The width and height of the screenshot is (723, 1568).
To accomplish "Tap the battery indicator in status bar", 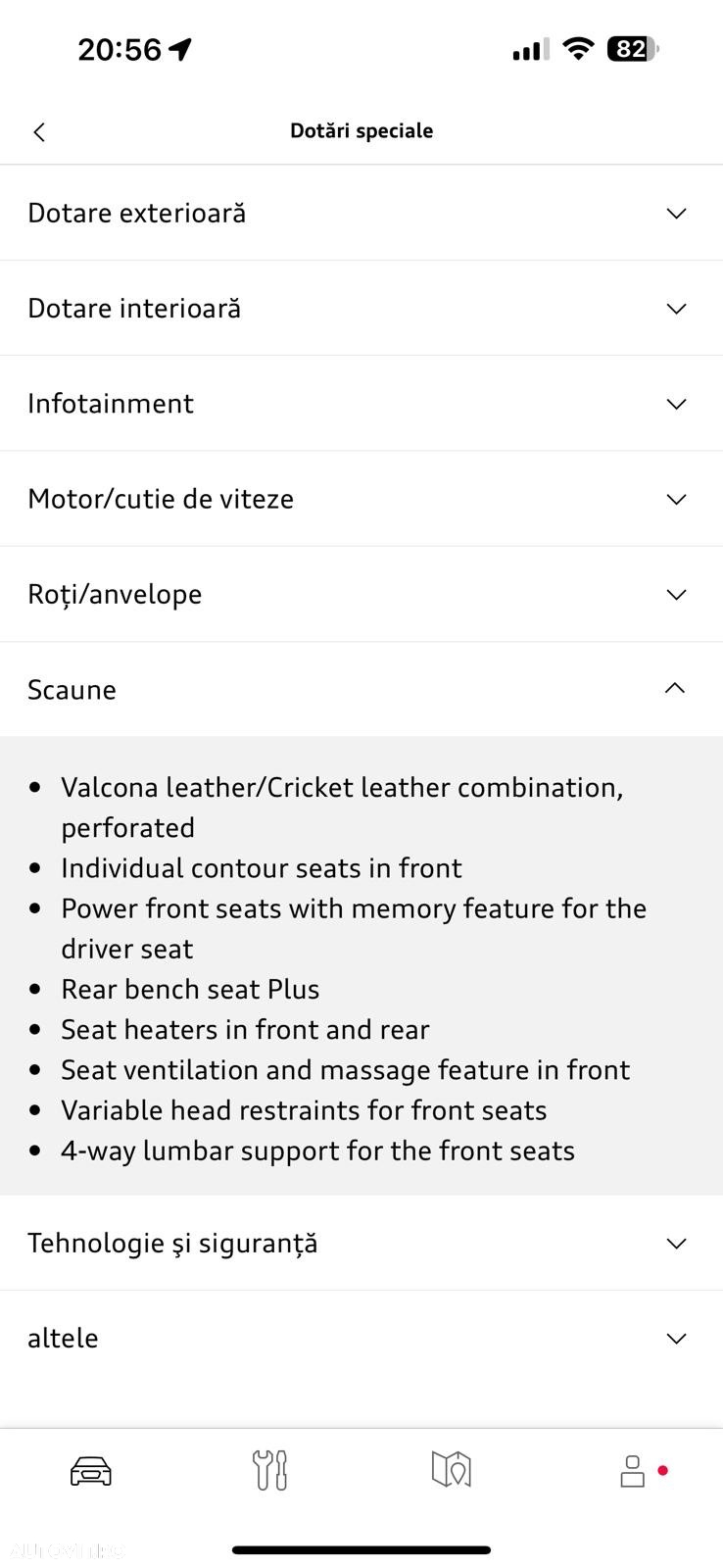I will tap(634, 49).
